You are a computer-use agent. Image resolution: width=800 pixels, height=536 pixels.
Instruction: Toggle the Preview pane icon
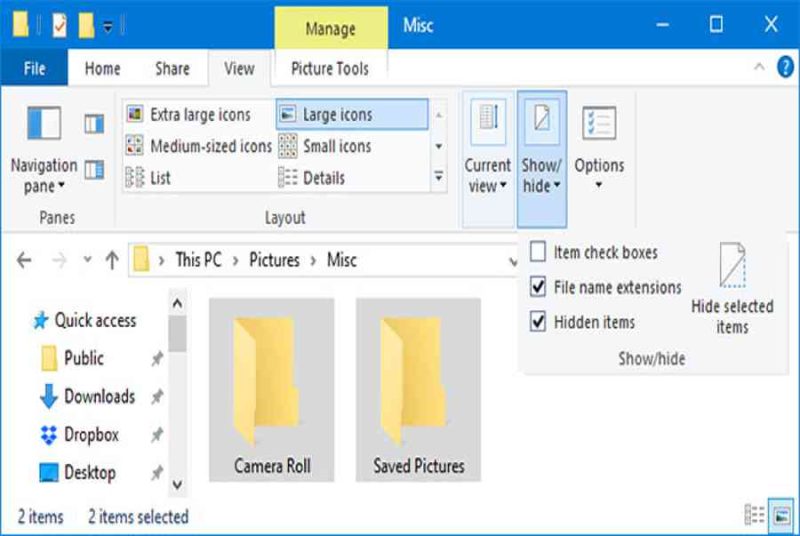tap(94, 123)
